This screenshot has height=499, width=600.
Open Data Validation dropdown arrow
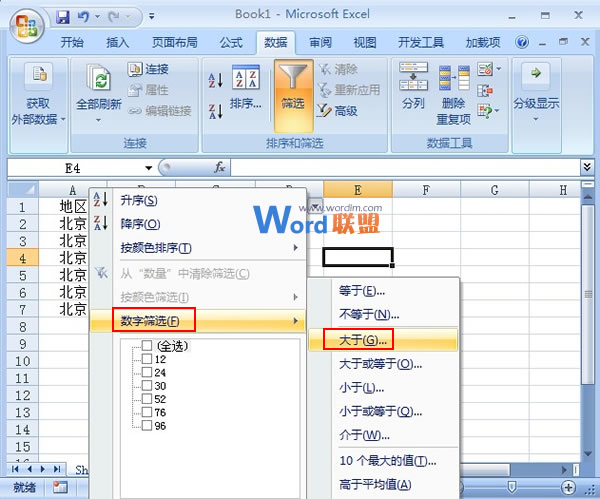(x=498, y=69)
